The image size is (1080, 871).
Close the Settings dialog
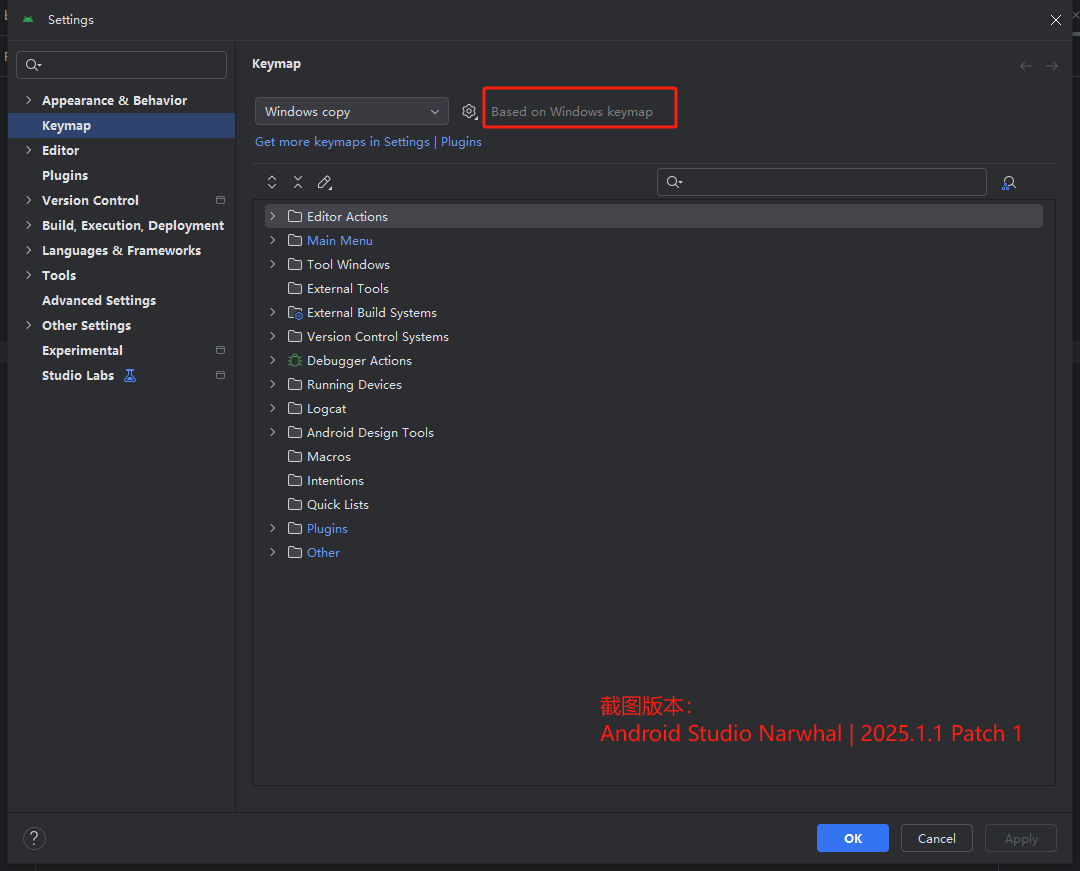click(1056, 20)
